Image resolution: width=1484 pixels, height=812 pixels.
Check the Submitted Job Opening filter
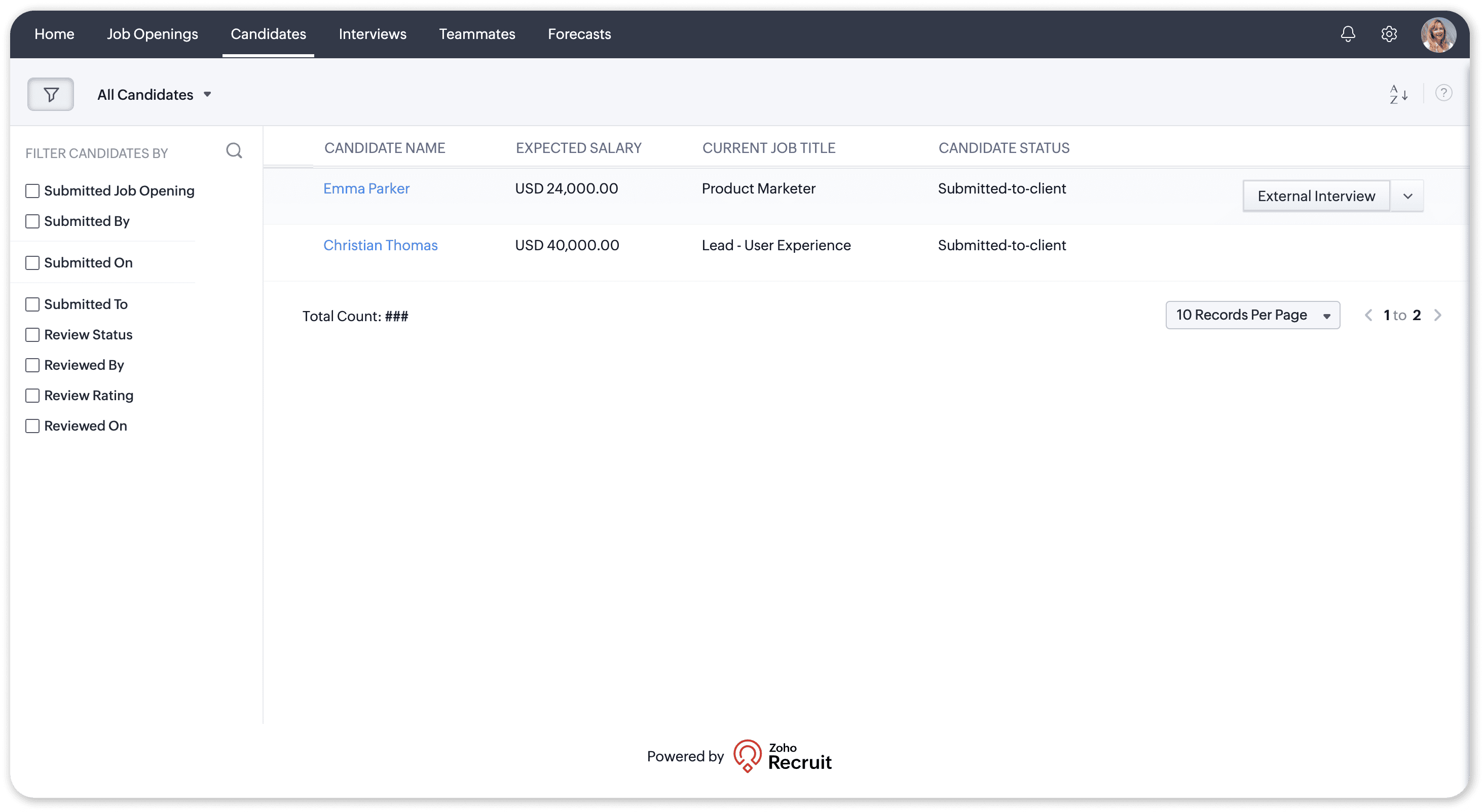tap(32, 190)
